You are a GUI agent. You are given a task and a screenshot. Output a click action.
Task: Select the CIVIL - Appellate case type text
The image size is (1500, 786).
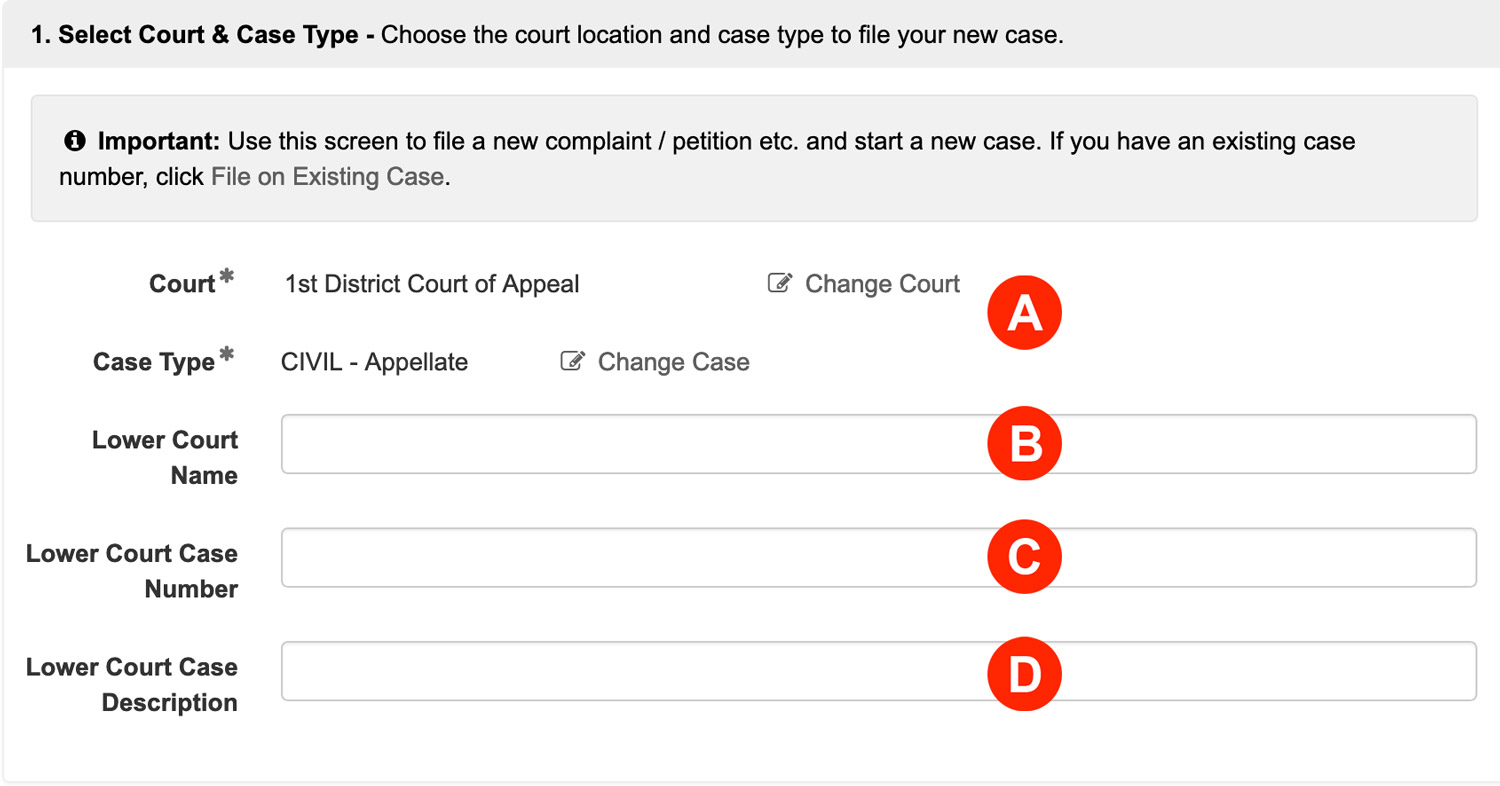[x=375, y=362]
